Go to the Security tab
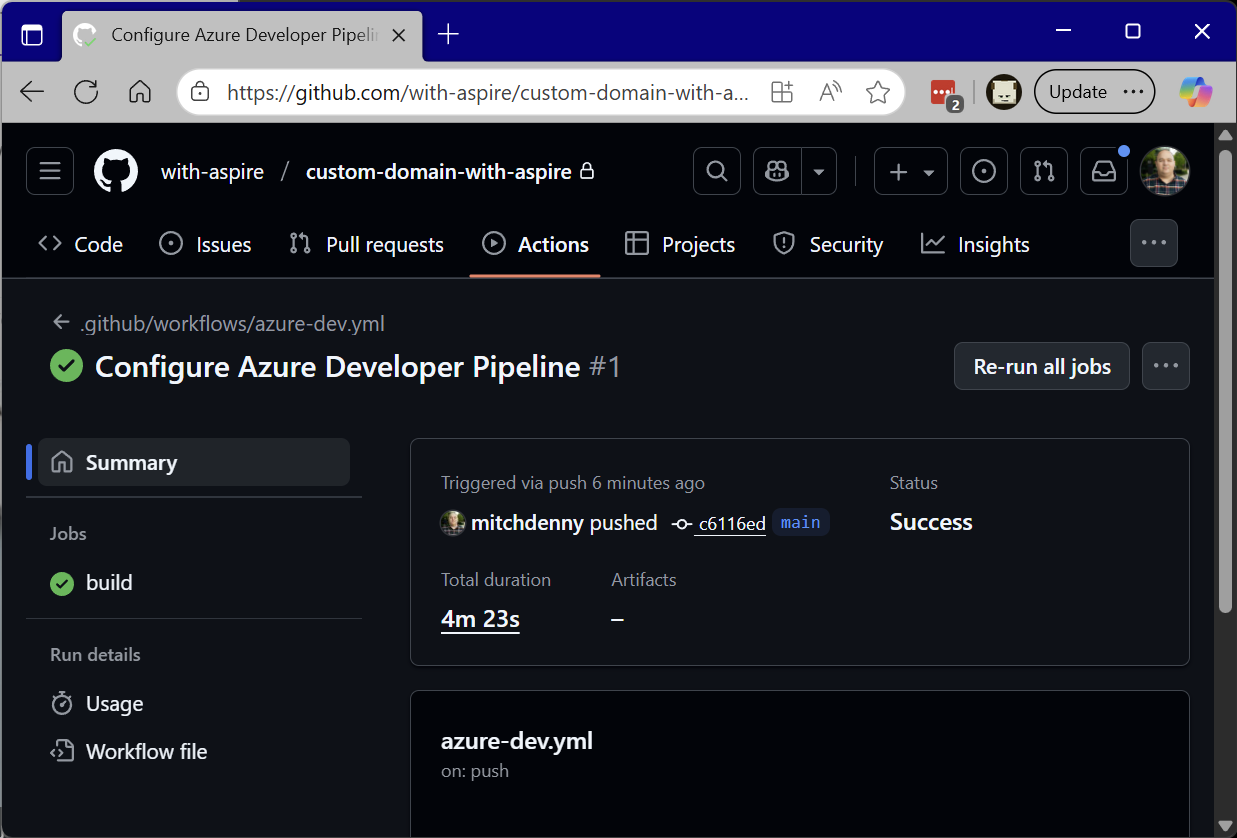 click(828, 244)
